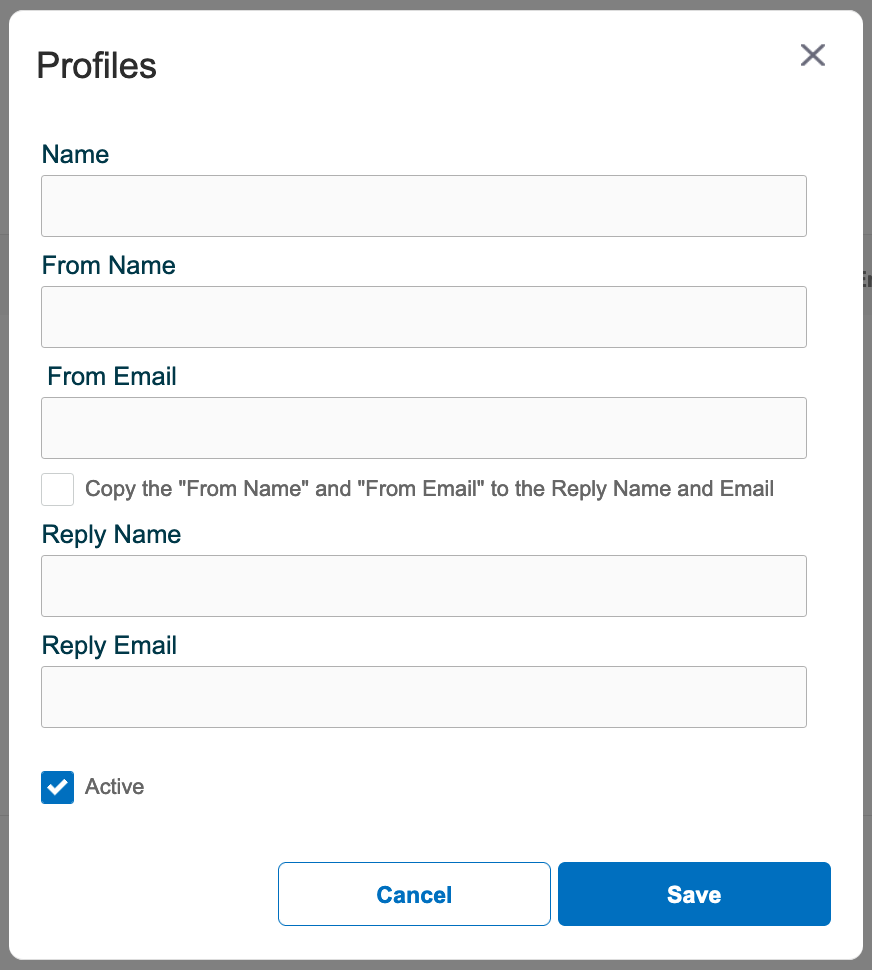Viewport: 872px width, 970px height.
Task: Click the "Reply Email" label text
Action: pyautogui.click(x=109, y=646)
